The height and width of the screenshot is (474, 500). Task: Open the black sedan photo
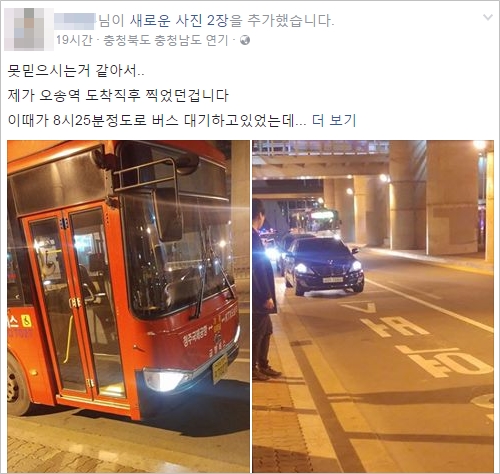tap(373, 306)
